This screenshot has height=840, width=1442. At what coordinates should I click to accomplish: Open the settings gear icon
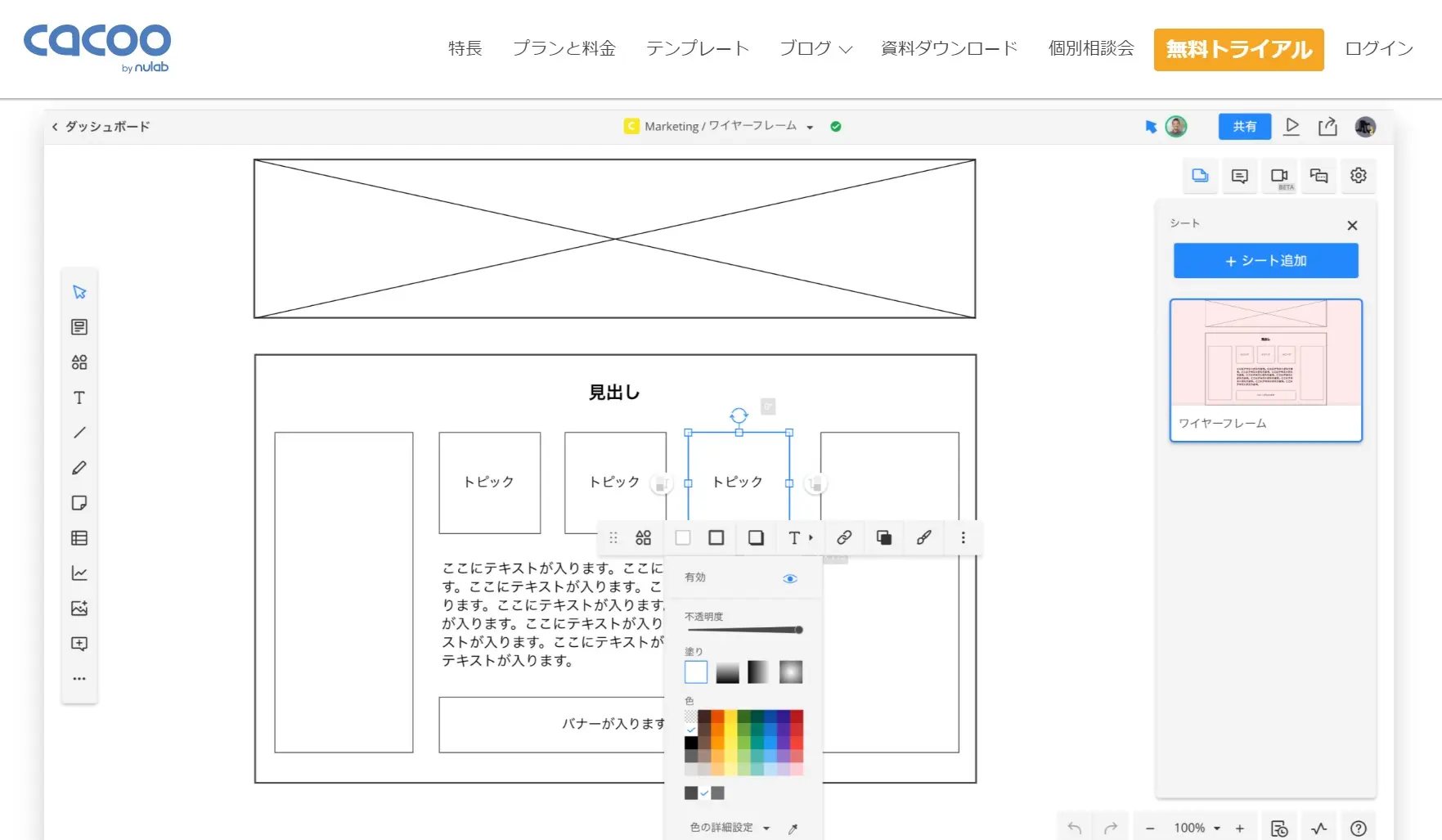tap(1358, 176)
